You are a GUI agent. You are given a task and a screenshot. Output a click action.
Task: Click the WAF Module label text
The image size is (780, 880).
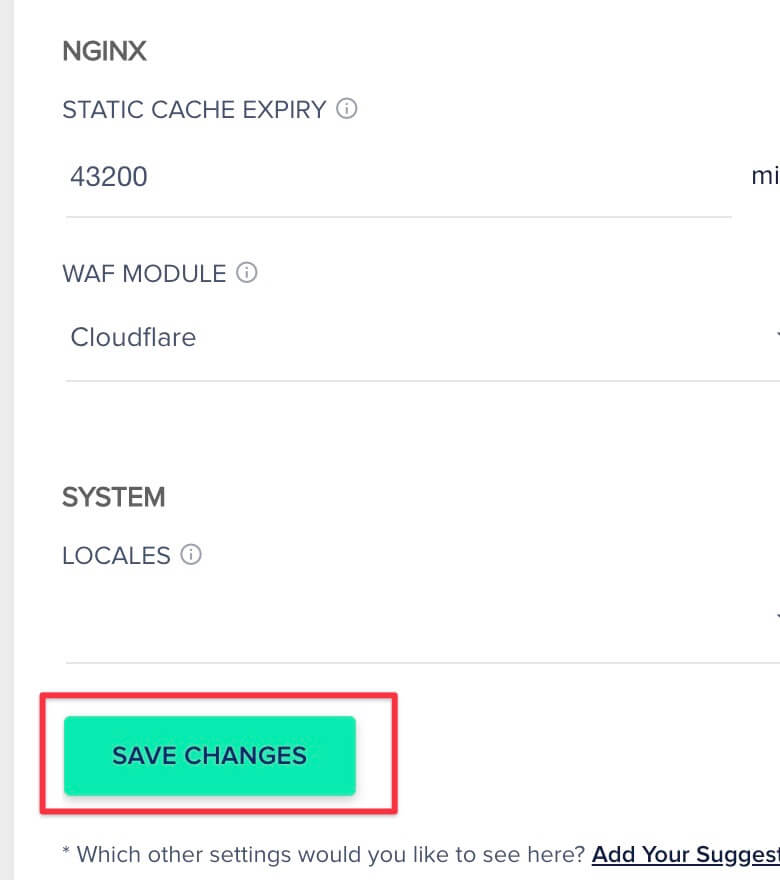pyautogui.click(x=144, y=274)
